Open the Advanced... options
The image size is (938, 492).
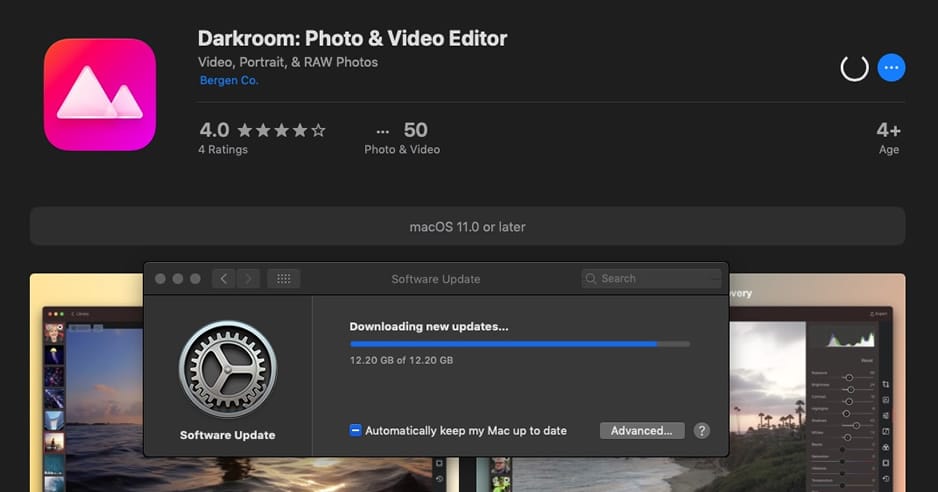point(642,430)
